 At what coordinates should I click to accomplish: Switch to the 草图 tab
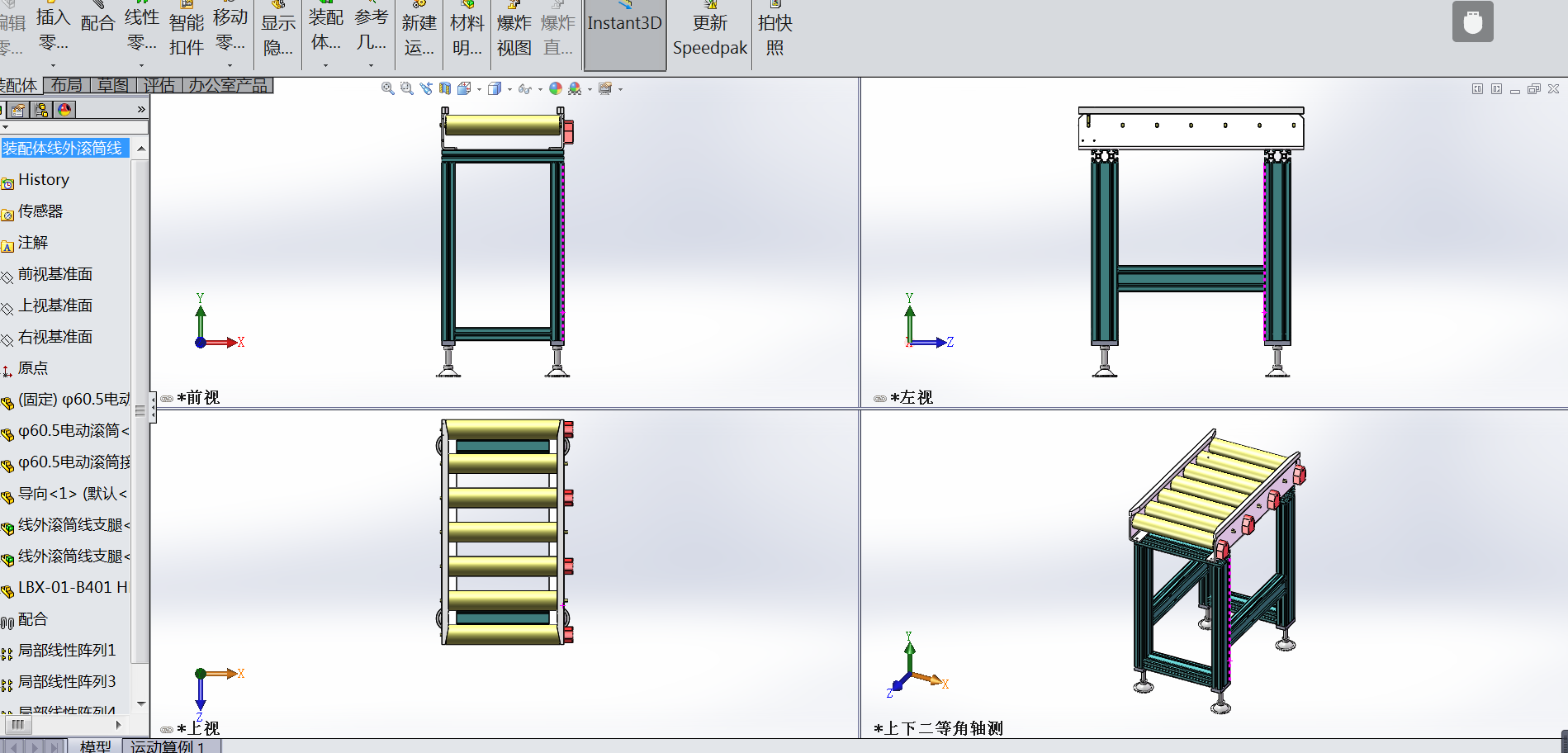click(112, 85)
